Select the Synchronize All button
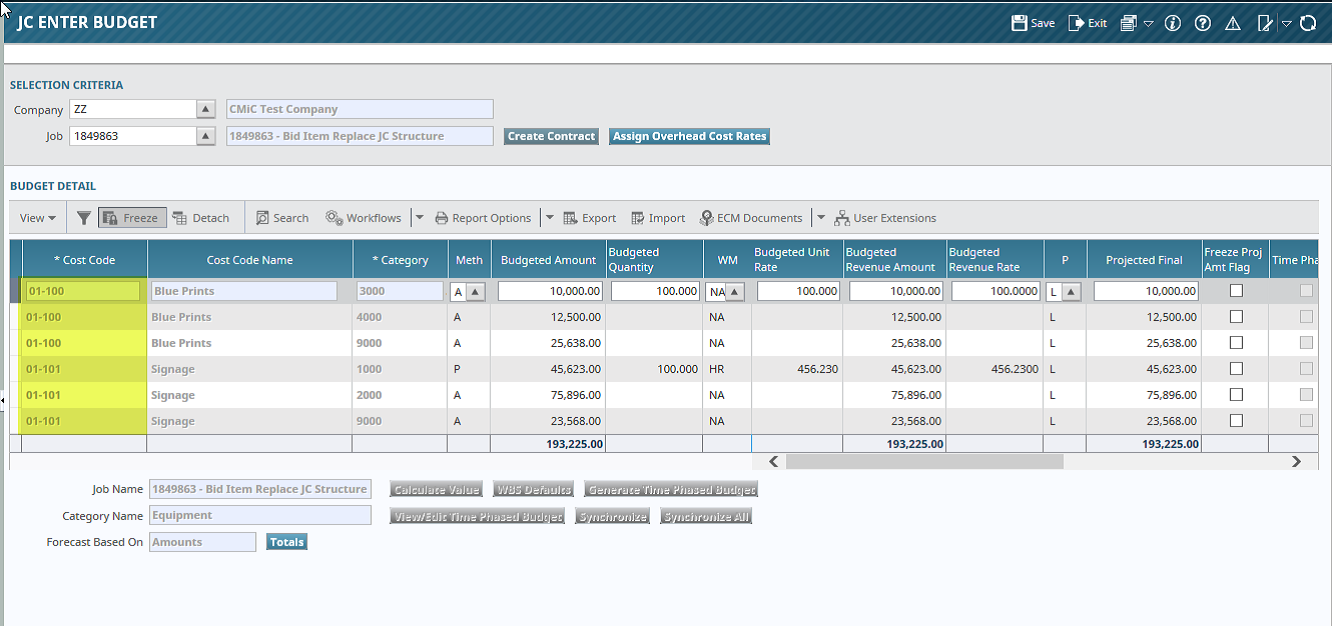Image resolution: width=1332 pixels, height=626 pixels. tap(705, 515)
